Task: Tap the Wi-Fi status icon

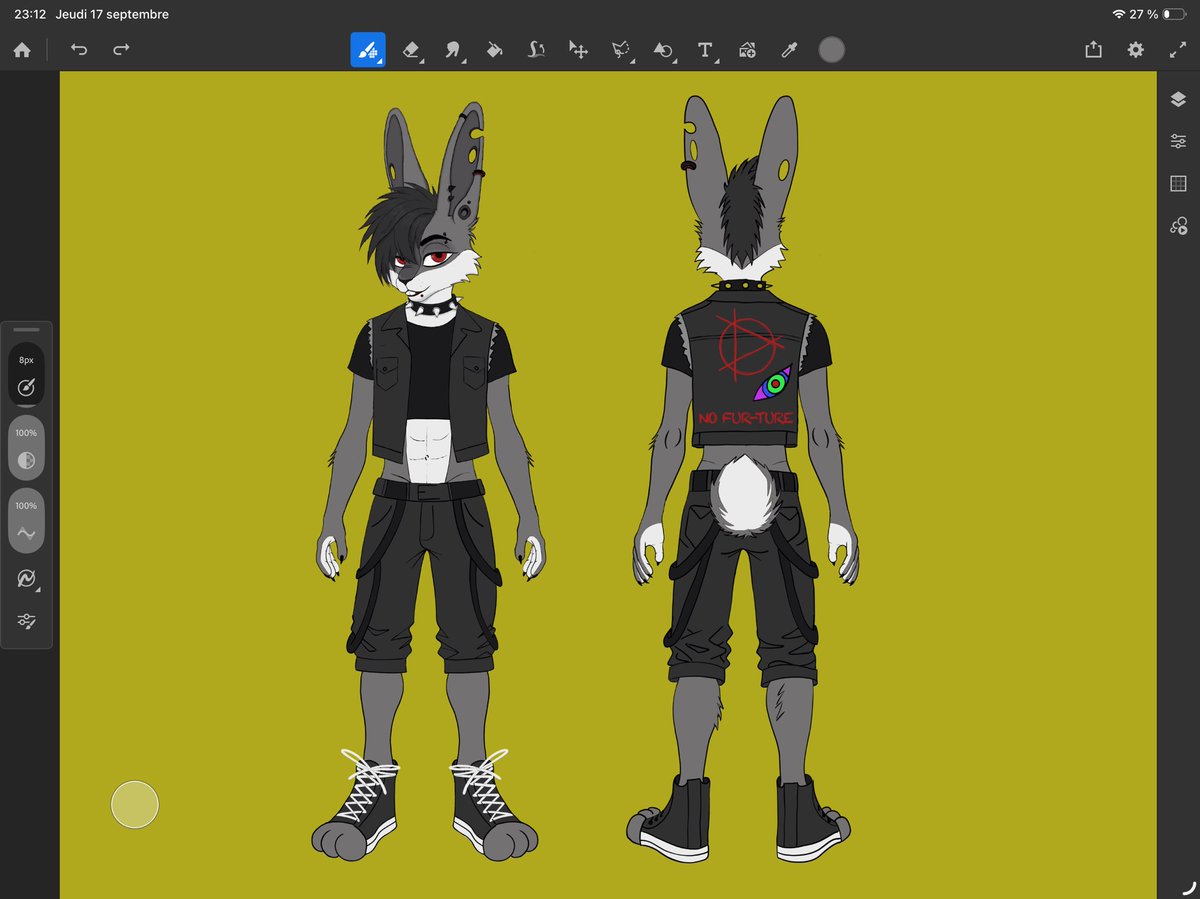Action: tap(1118, 14)
